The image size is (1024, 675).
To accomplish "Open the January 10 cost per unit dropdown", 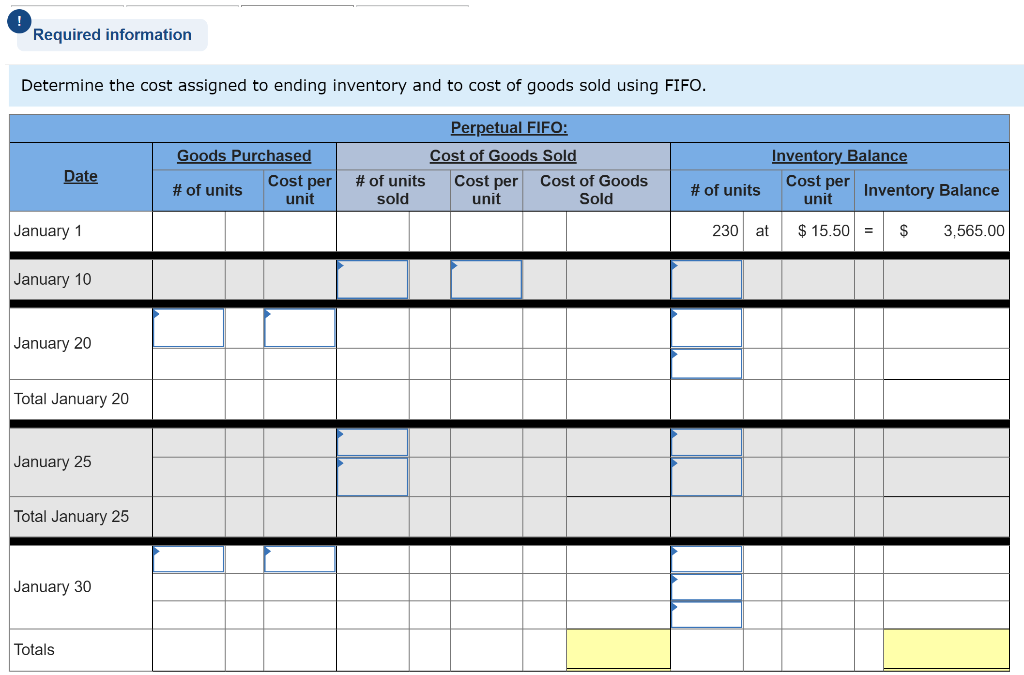I will (486, 279).
